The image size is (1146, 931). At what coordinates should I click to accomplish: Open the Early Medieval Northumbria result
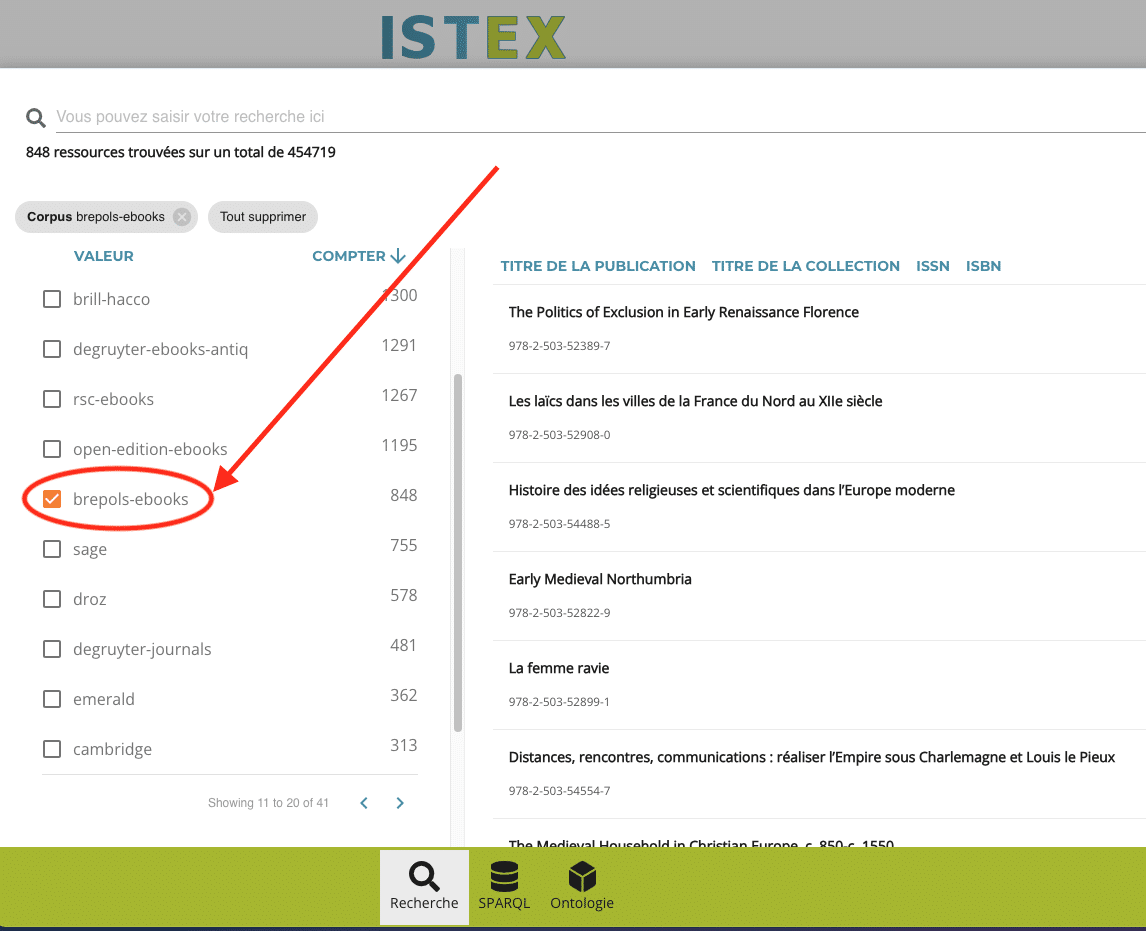(x=600, y=579)
